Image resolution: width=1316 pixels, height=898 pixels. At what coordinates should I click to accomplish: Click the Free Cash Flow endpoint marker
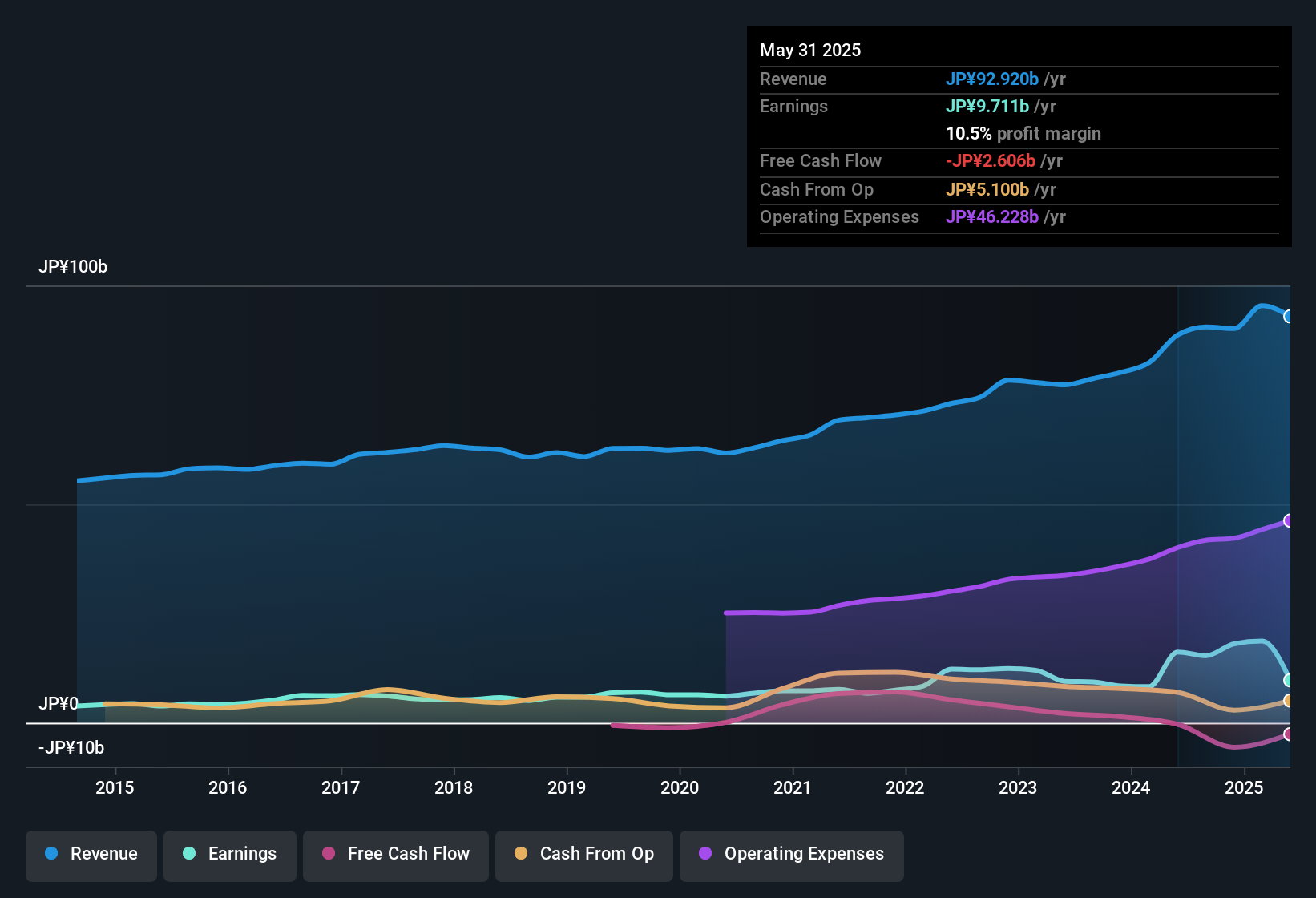1289,734
